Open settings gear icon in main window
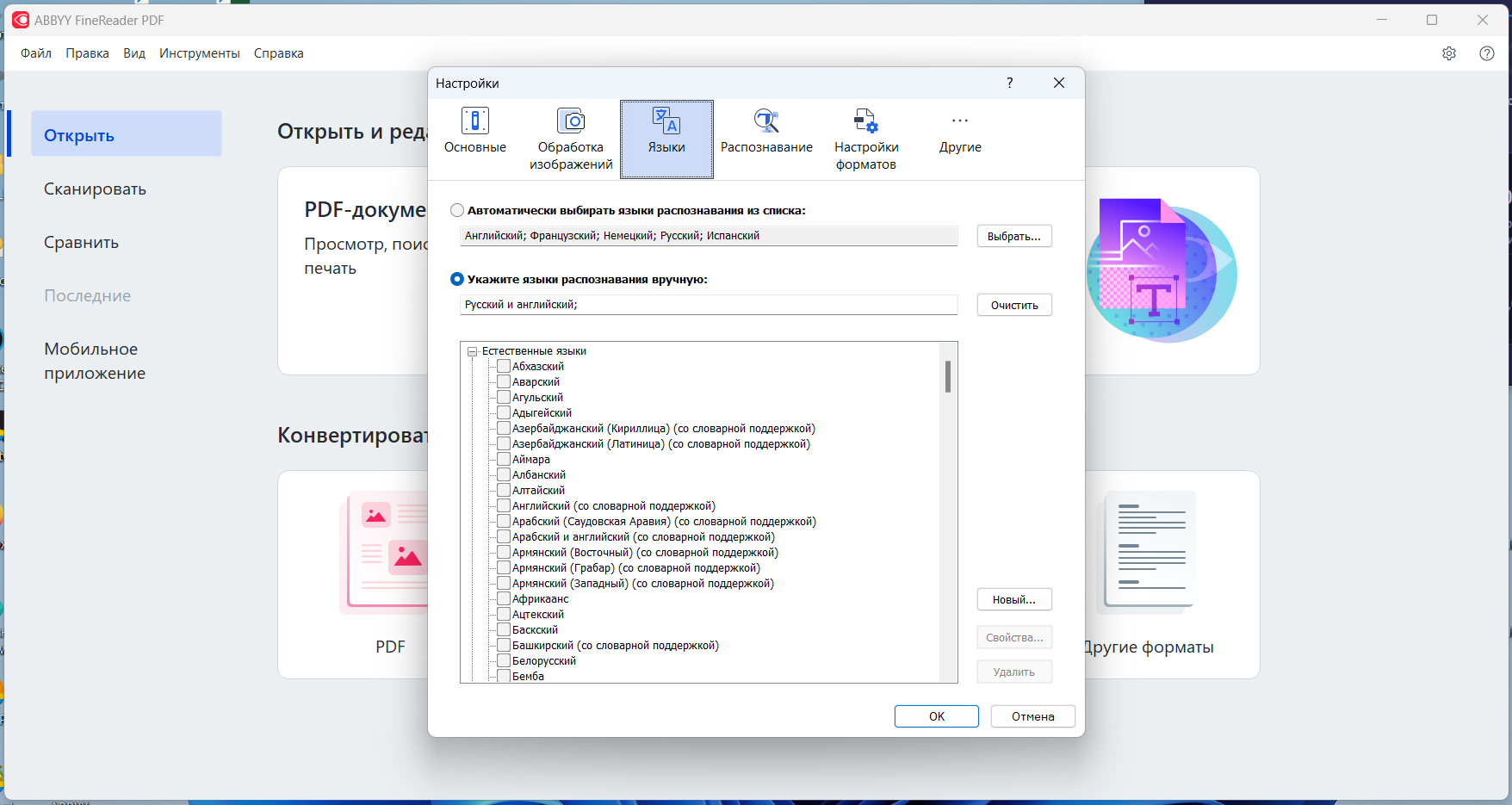The image size is (1512, 805). tap(1449, 53)
